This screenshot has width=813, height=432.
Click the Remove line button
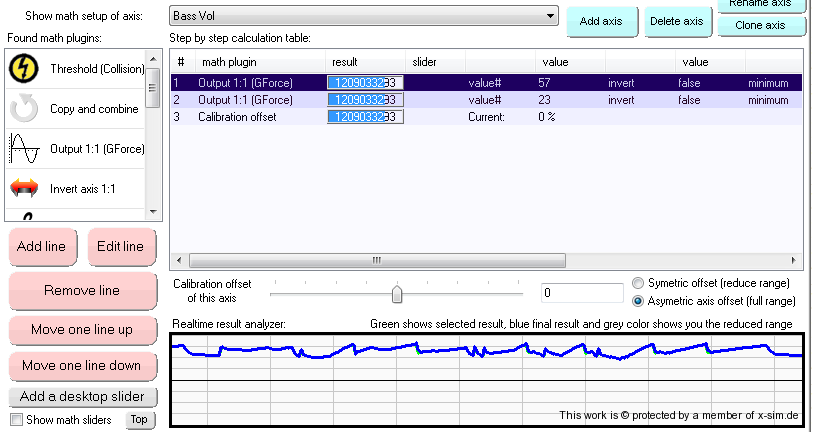pos(82,291)
